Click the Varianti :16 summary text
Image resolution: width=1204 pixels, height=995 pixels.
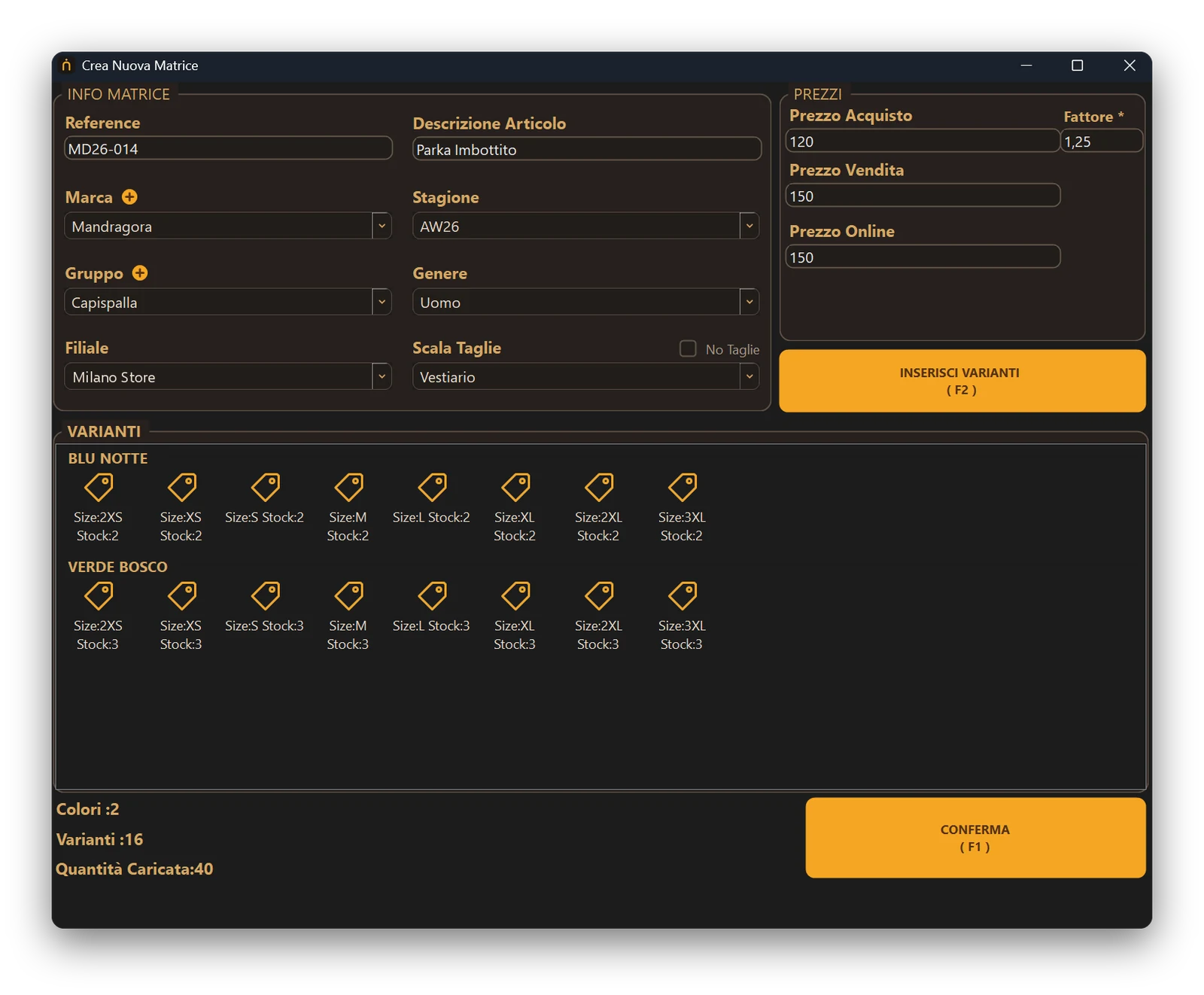pyautogui.click(x=99, y=839)
